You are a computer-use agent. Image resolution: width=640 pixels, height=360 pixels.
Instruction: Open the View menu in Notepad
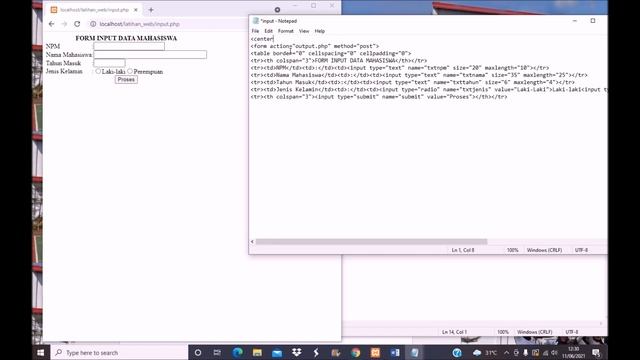[x=304, y=31]
